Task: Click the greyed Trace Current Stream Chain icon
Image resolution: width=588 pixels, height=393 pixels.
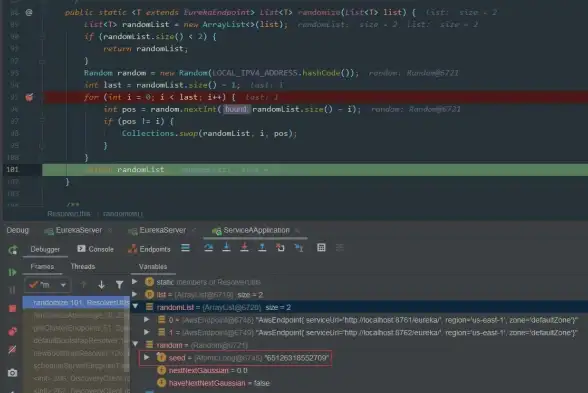Action: (340, 248)
